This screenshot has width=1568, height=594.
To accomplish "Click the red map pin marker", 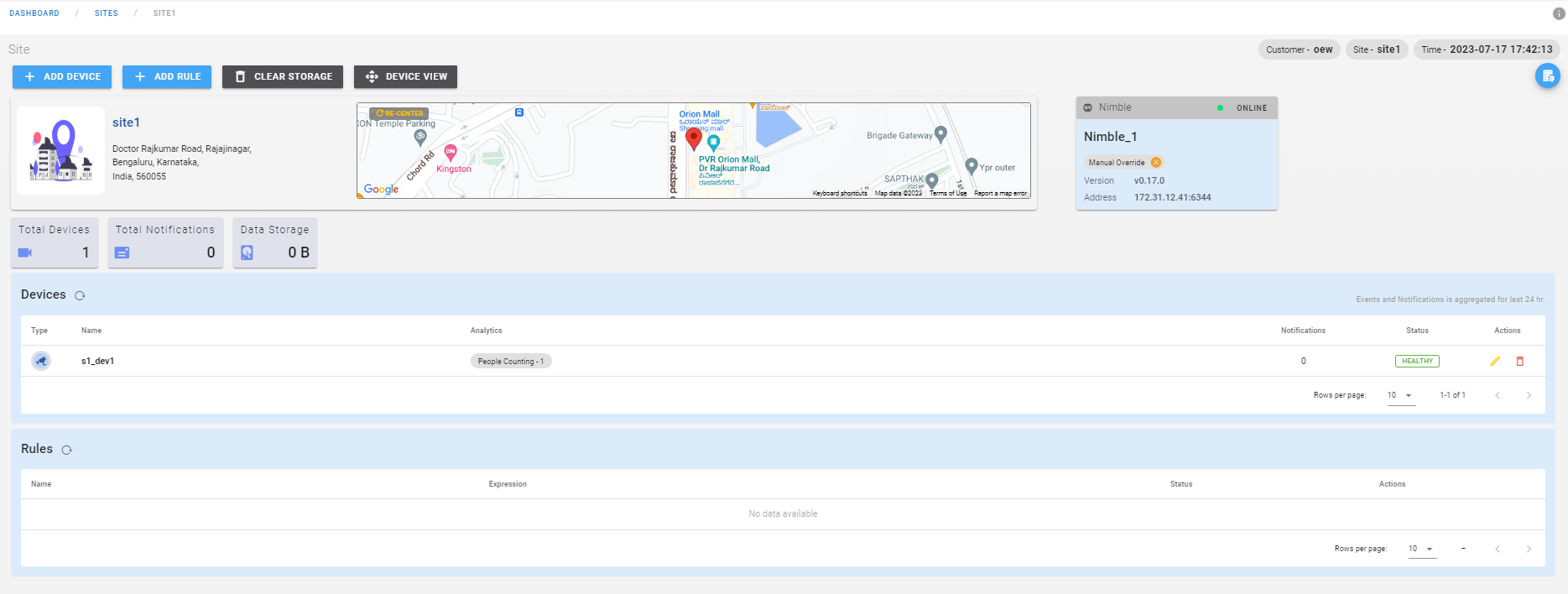I will pyautogui.click(x=693, y=138).
